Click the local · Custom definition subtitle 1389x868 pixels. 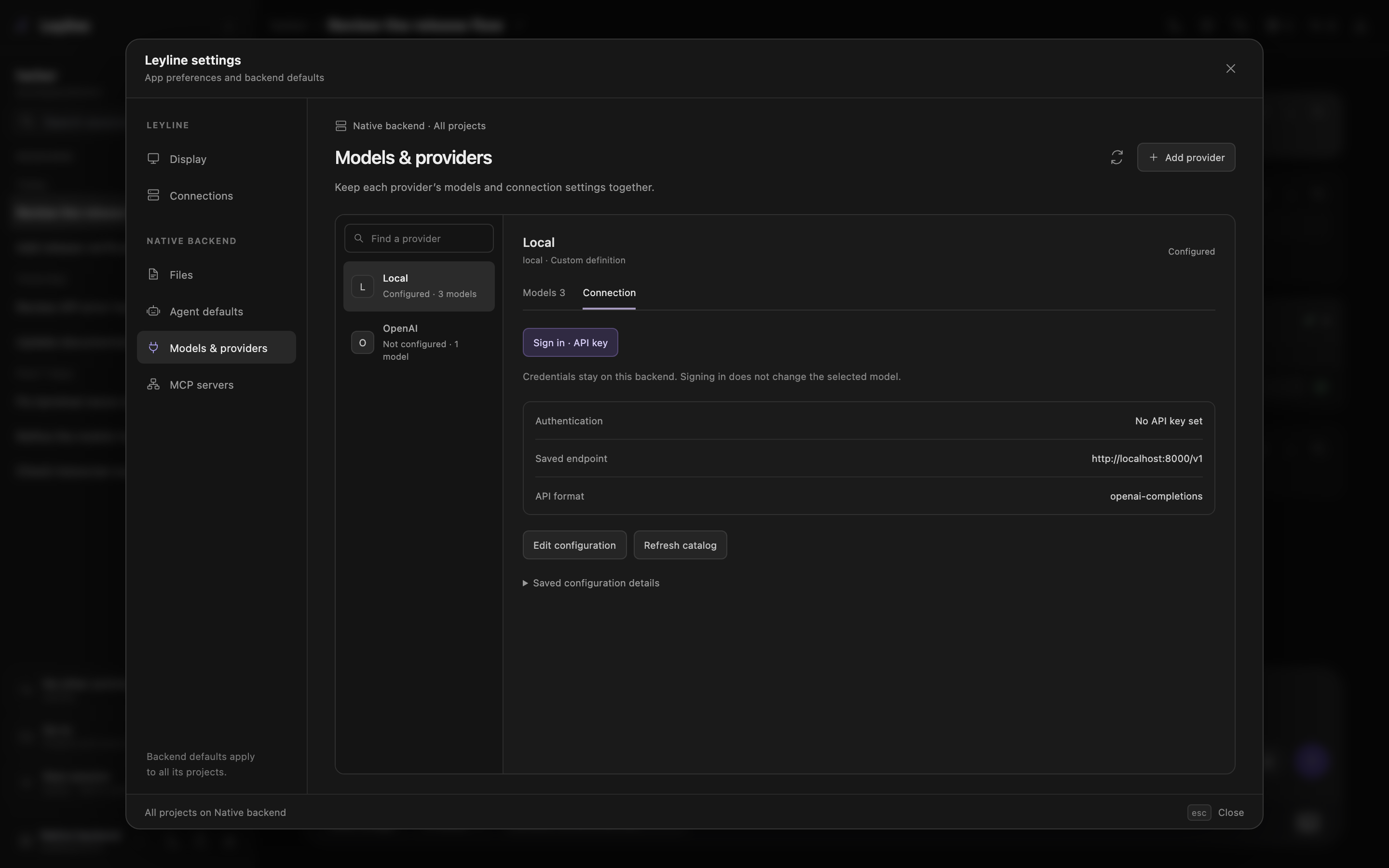574,260
